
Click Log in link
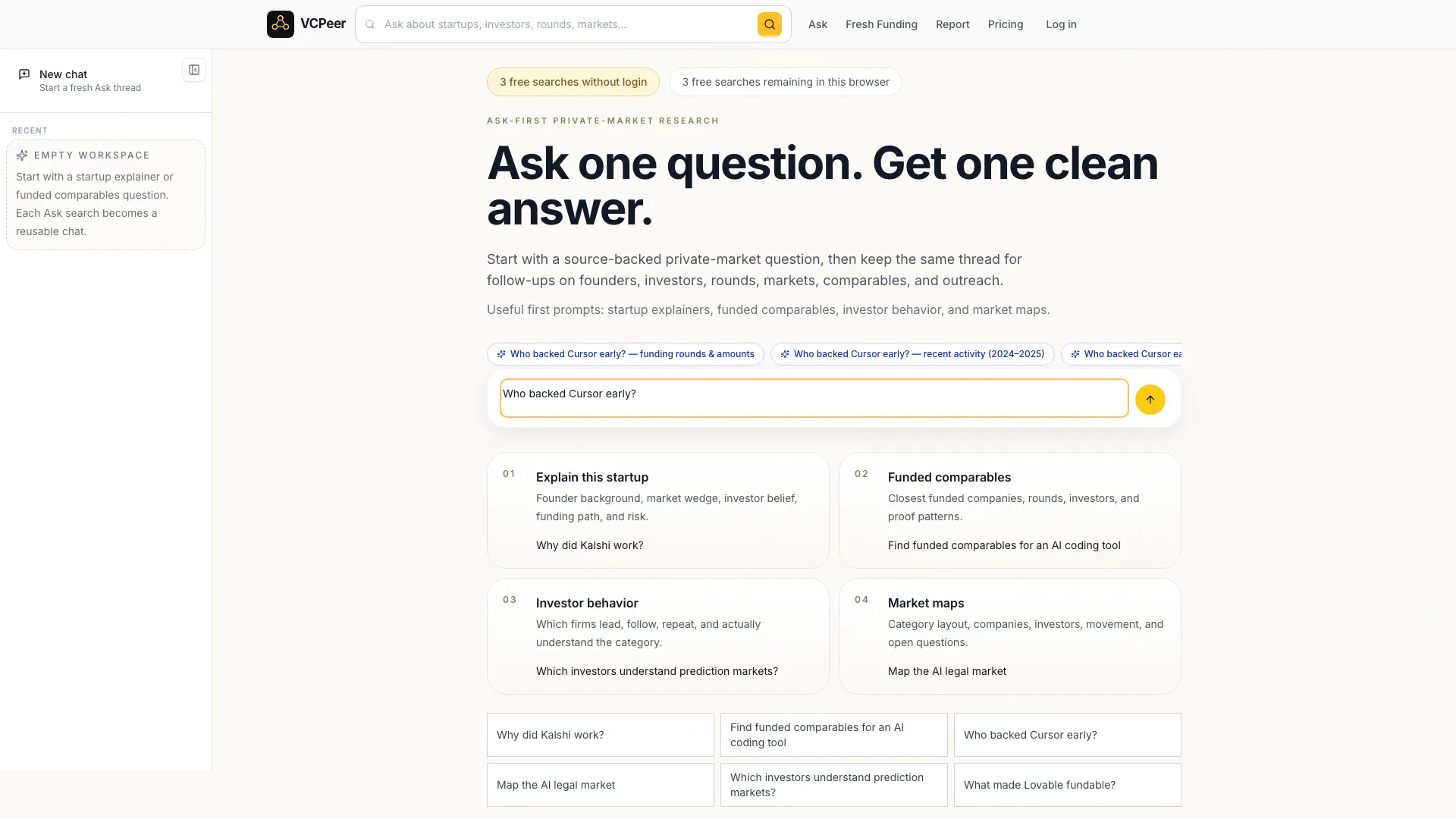pyautogui.click(x=1061, y=24)
